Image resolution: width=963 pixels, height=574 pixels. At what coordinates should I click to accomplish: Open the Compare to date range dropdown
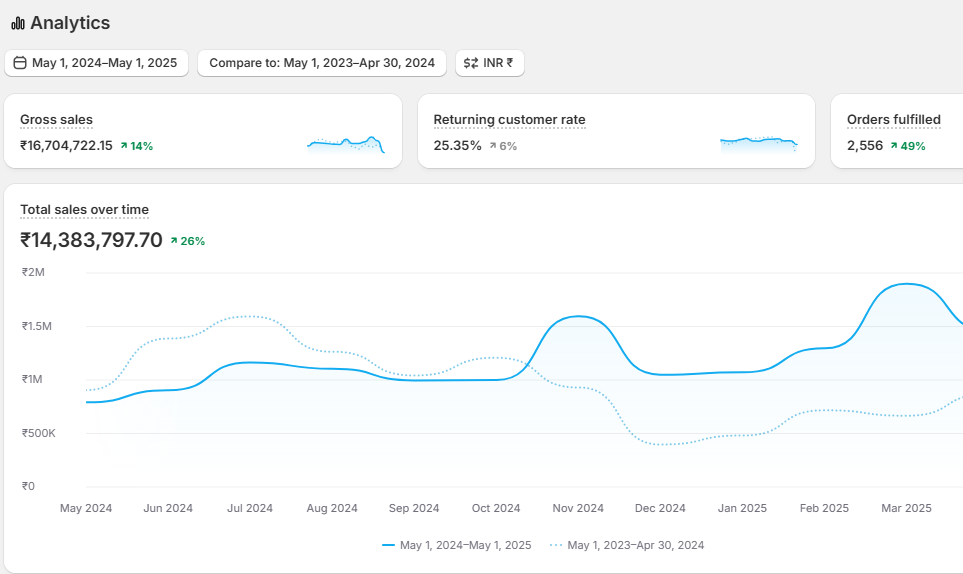321,63
